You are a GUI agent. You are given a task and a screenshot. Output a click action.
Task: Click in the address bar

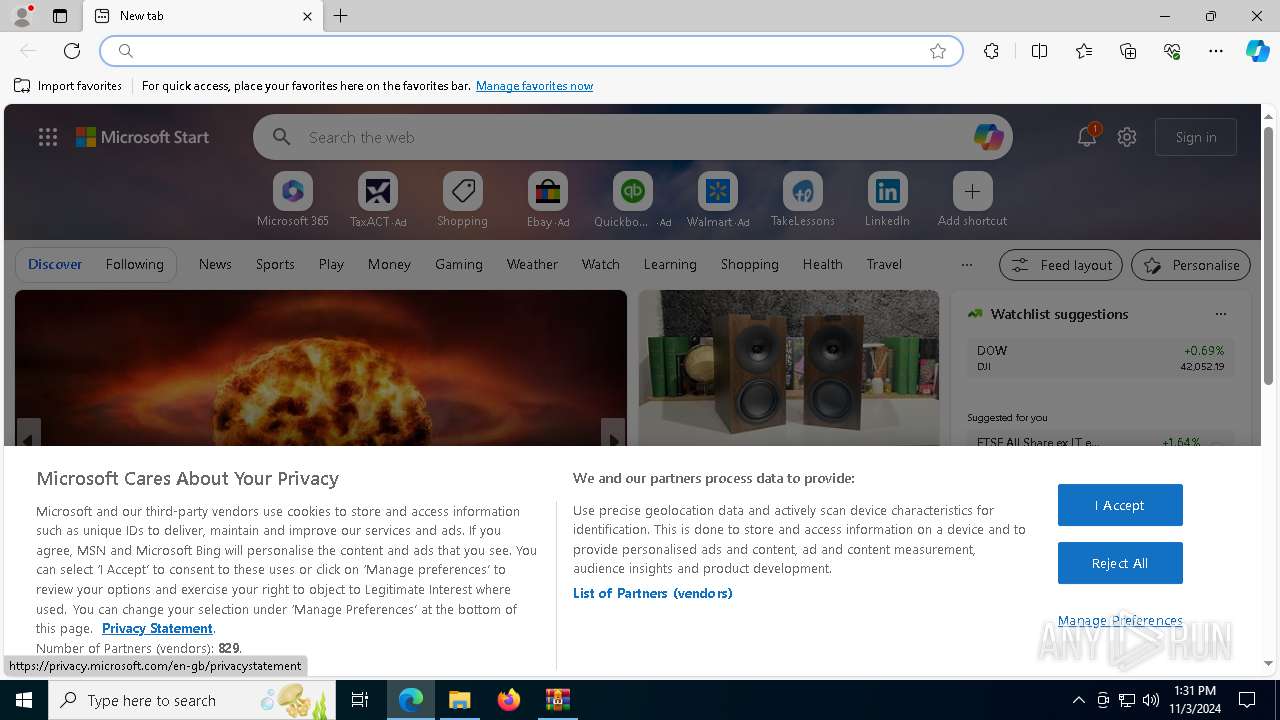click(x=530, y=51)
